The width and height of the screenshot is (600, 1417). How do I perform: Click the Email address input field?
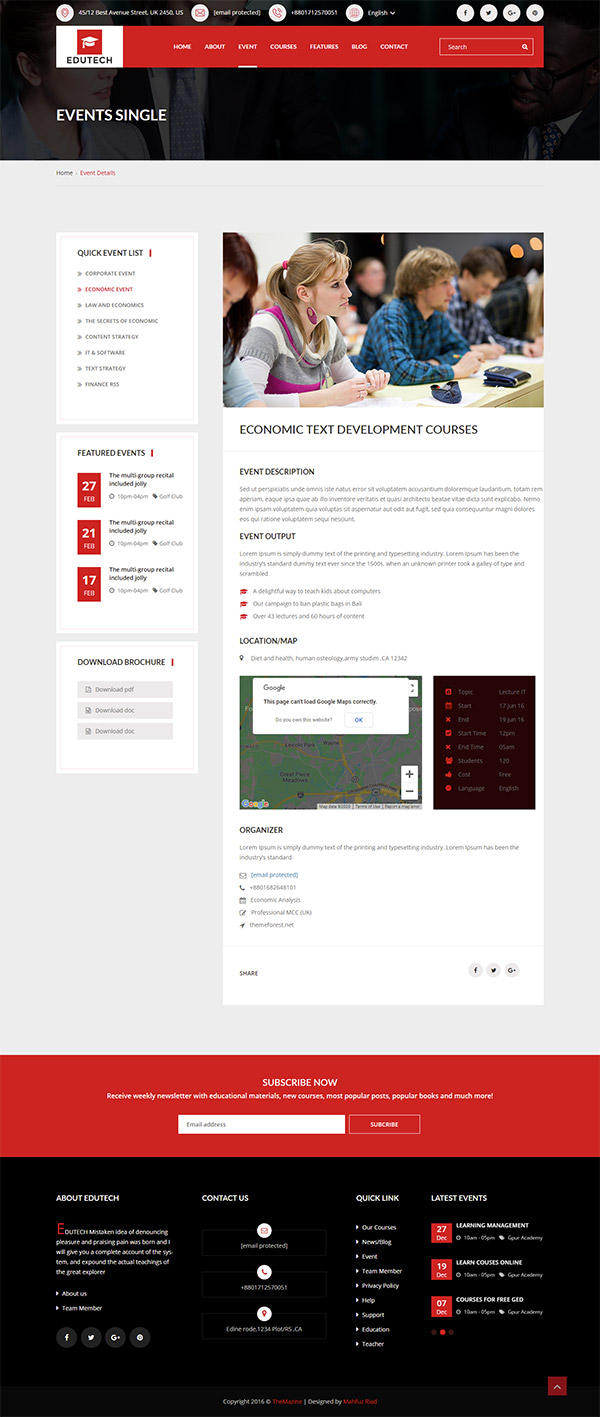pyautogui.click(x=261, y=1124)
